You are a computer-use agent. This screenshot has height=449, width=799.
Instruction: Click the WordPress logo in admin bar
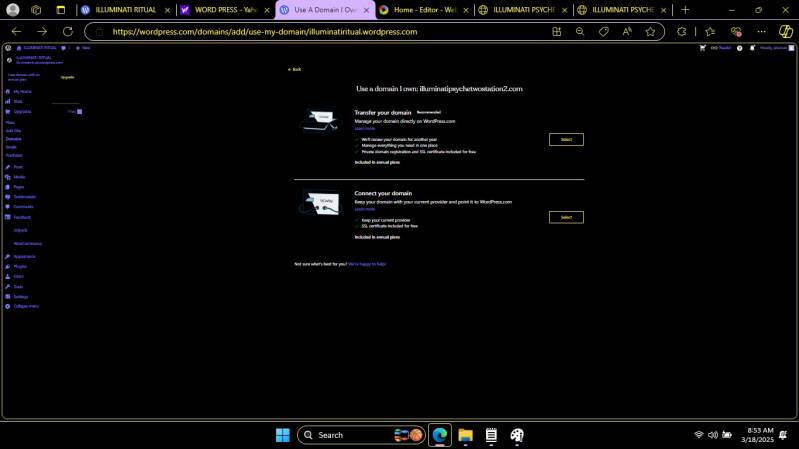[8, 48]
